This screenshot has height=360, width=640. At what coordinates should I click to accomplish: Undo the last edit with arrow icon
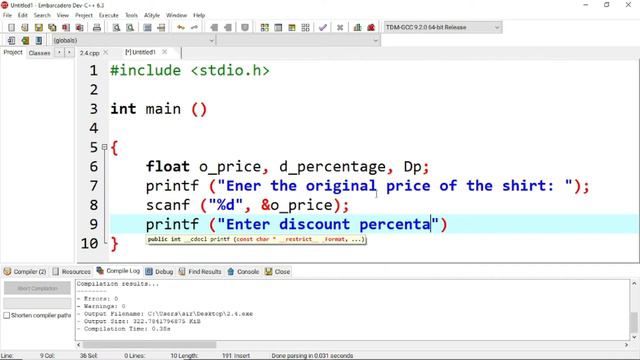(x=181, y=27)
